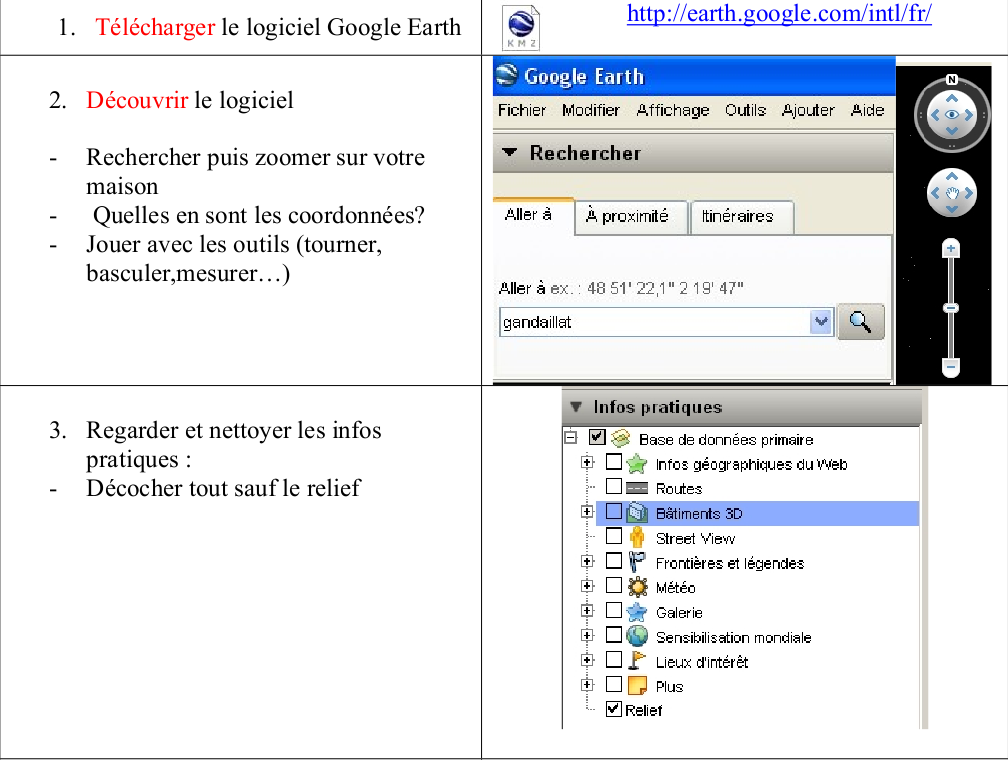1008x760 pixels.
Task: Click the Météo sun icon
Action: point(637,586)
